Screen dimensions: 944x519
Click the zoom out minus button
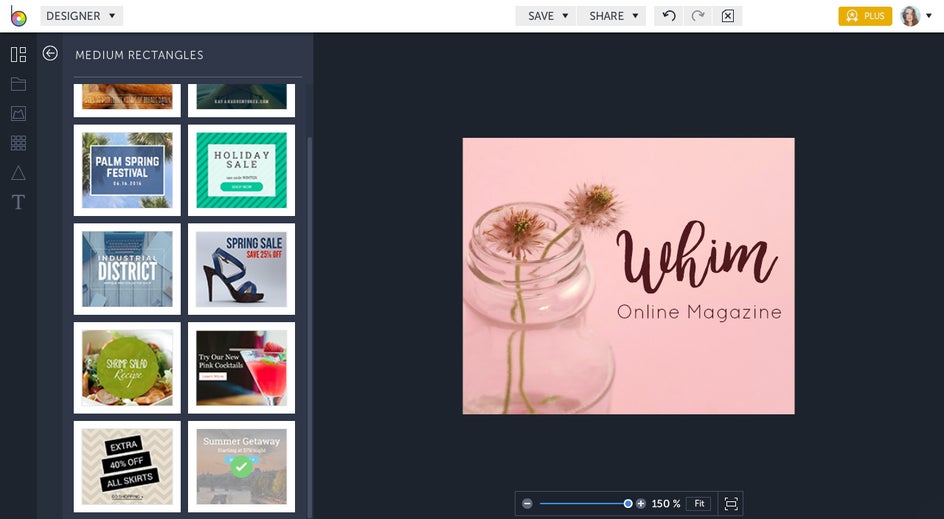[x=527, y=504]
